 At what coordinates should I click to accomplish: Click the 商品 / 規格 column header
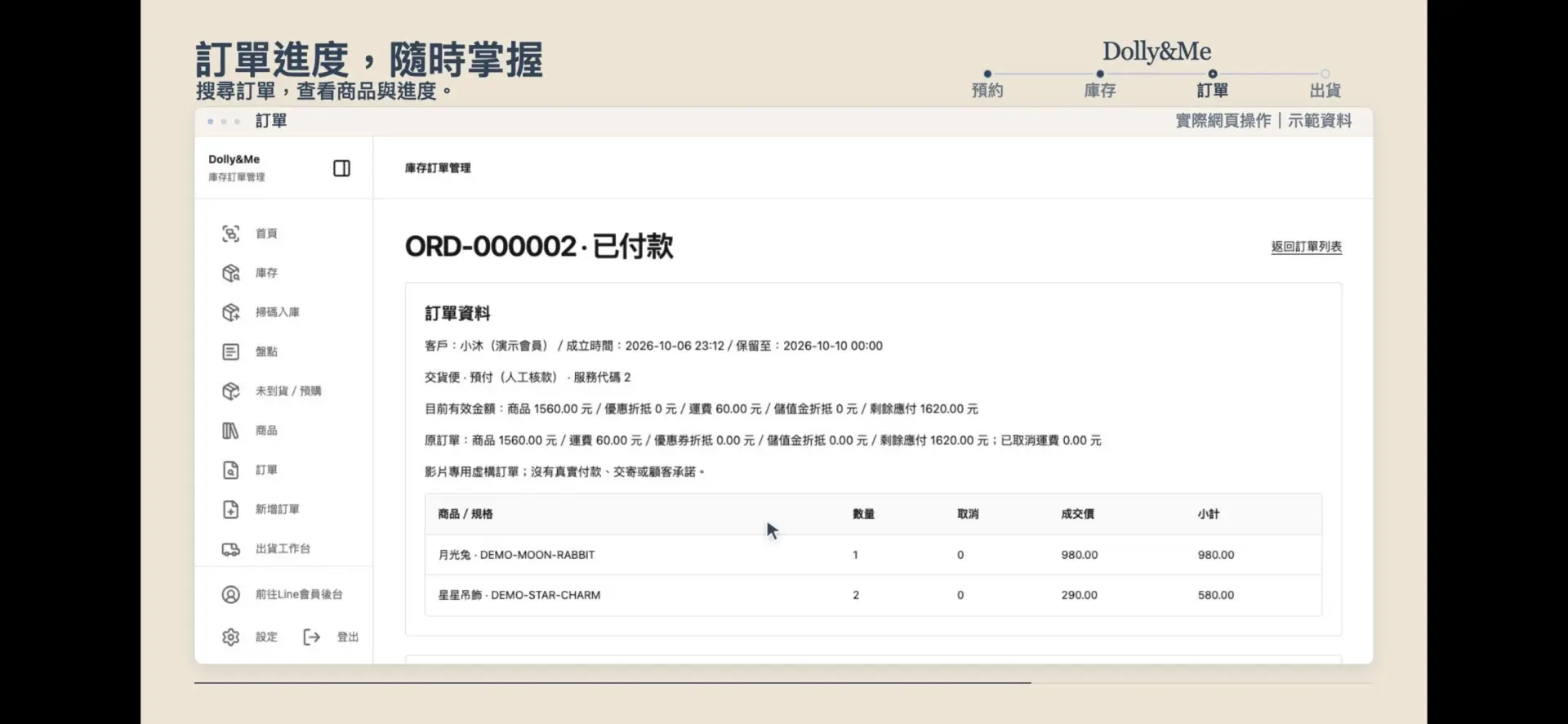coord(465,514)
